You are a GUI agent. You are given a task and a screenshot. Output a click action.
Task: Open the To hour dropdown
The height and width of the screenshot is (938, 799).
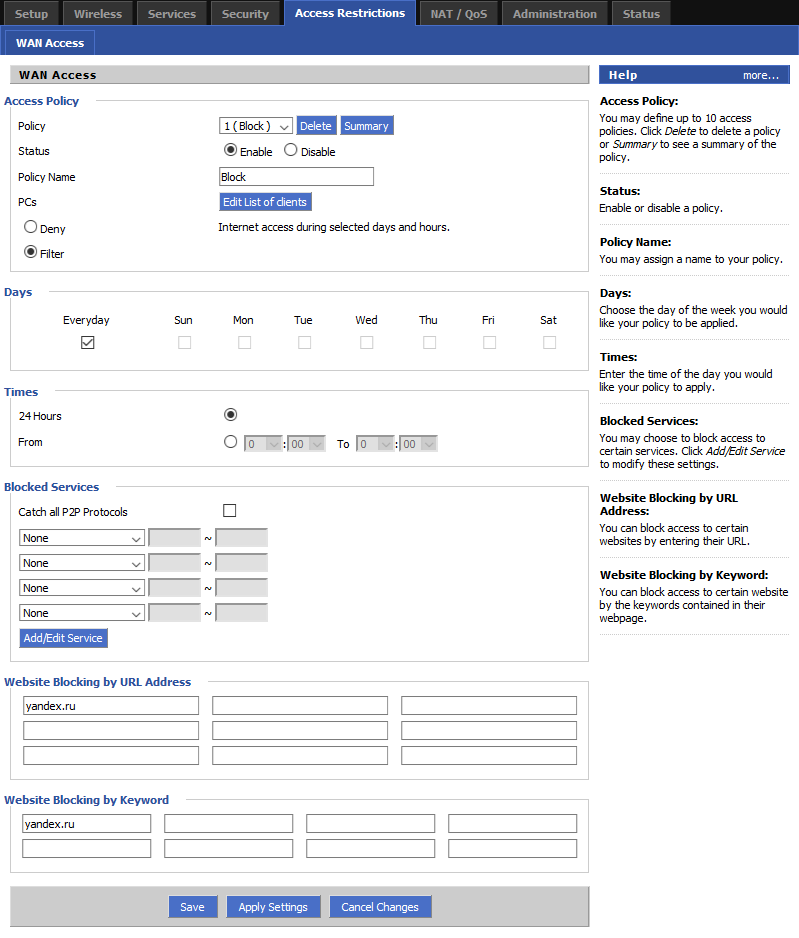375,444
